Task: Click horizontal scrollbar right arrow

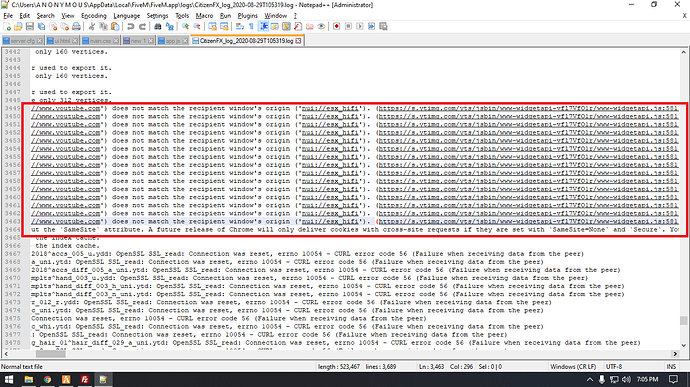Action: (x=675, y=354)
